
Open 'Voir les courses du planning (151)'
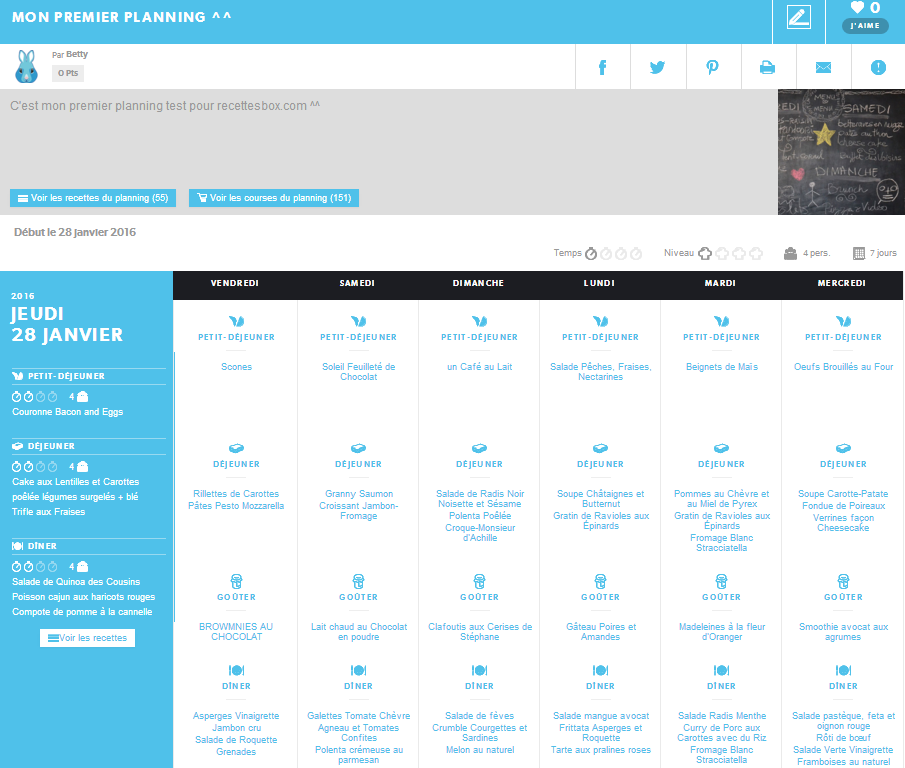click(273, 198)
